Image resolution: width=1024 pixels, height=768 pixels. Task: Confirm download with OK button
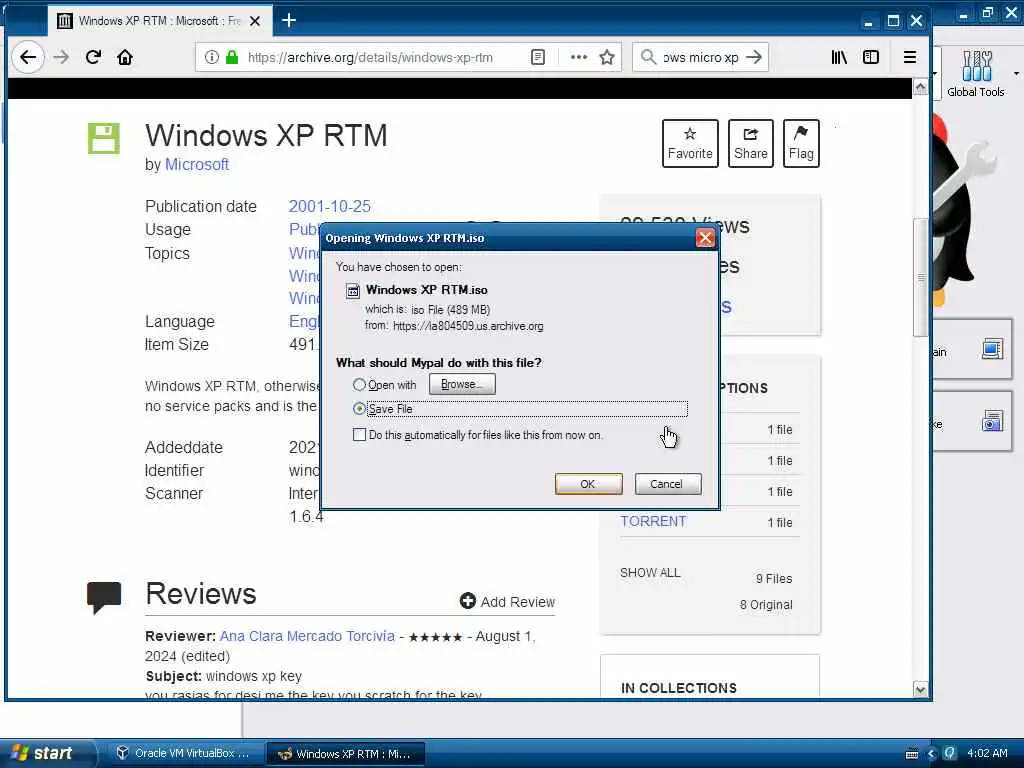pyautogui.click(x=588, y=484)
